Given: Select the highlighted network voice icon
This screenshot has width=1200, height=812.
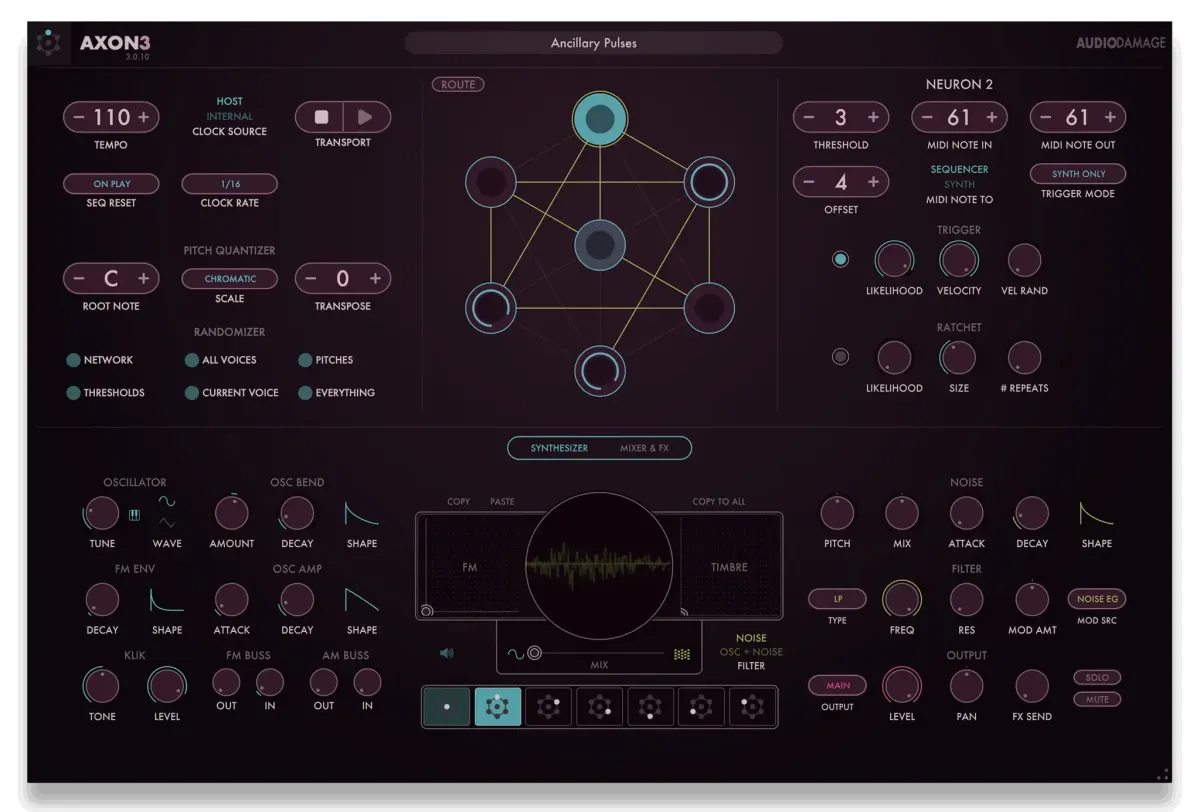Looking at the screenshot, I should tap(497, 706).
